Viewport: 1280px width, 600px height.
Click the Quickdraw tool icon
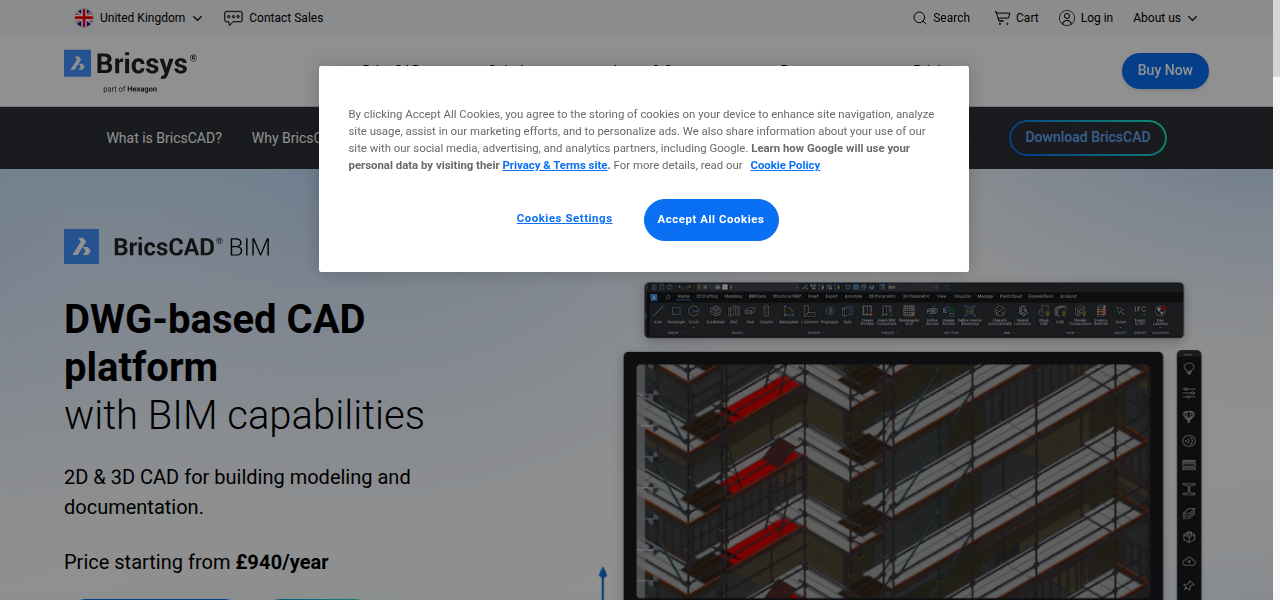tap(715, 311)
